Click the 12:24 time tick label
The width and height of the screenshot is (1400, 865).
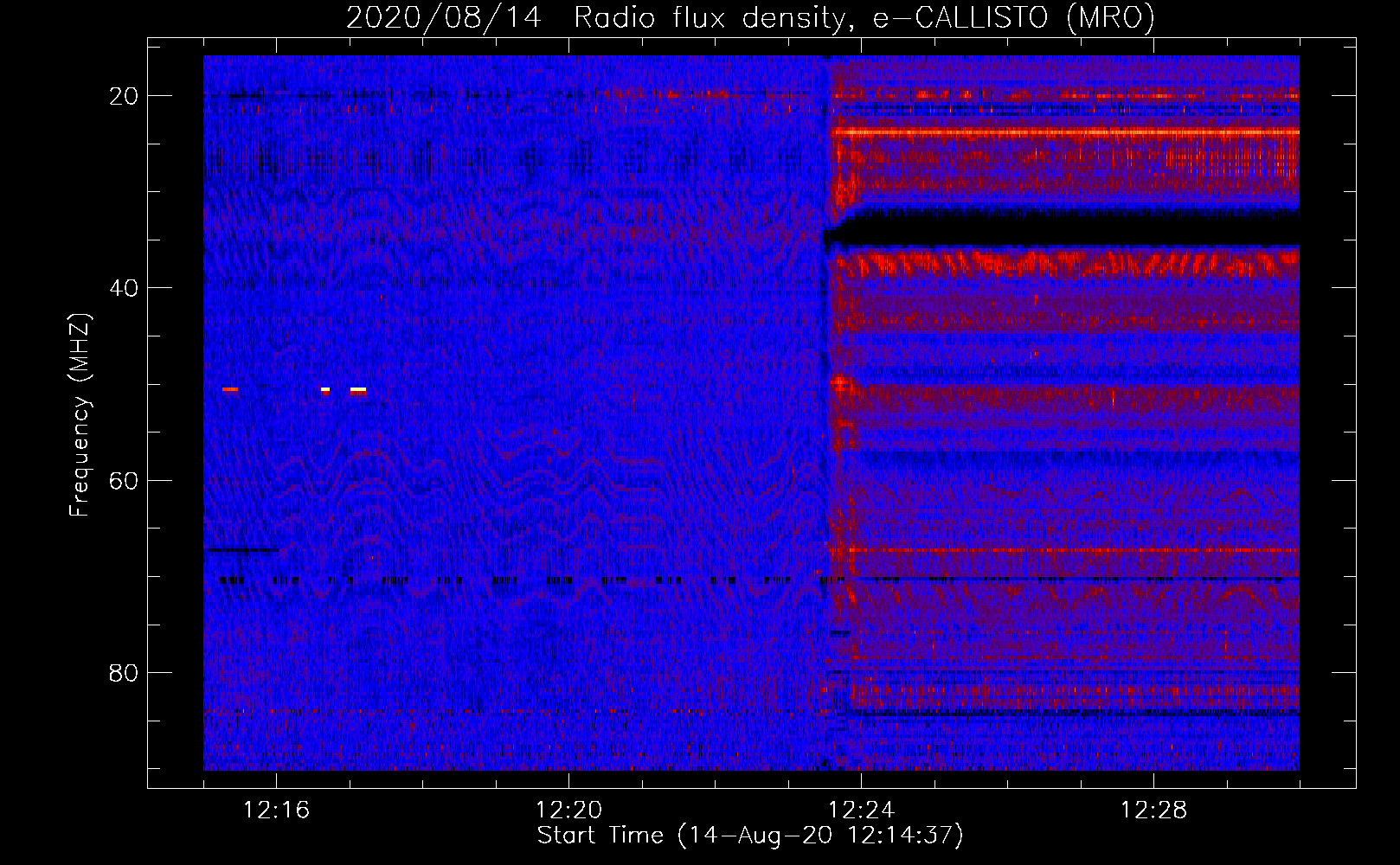(862, 810)
